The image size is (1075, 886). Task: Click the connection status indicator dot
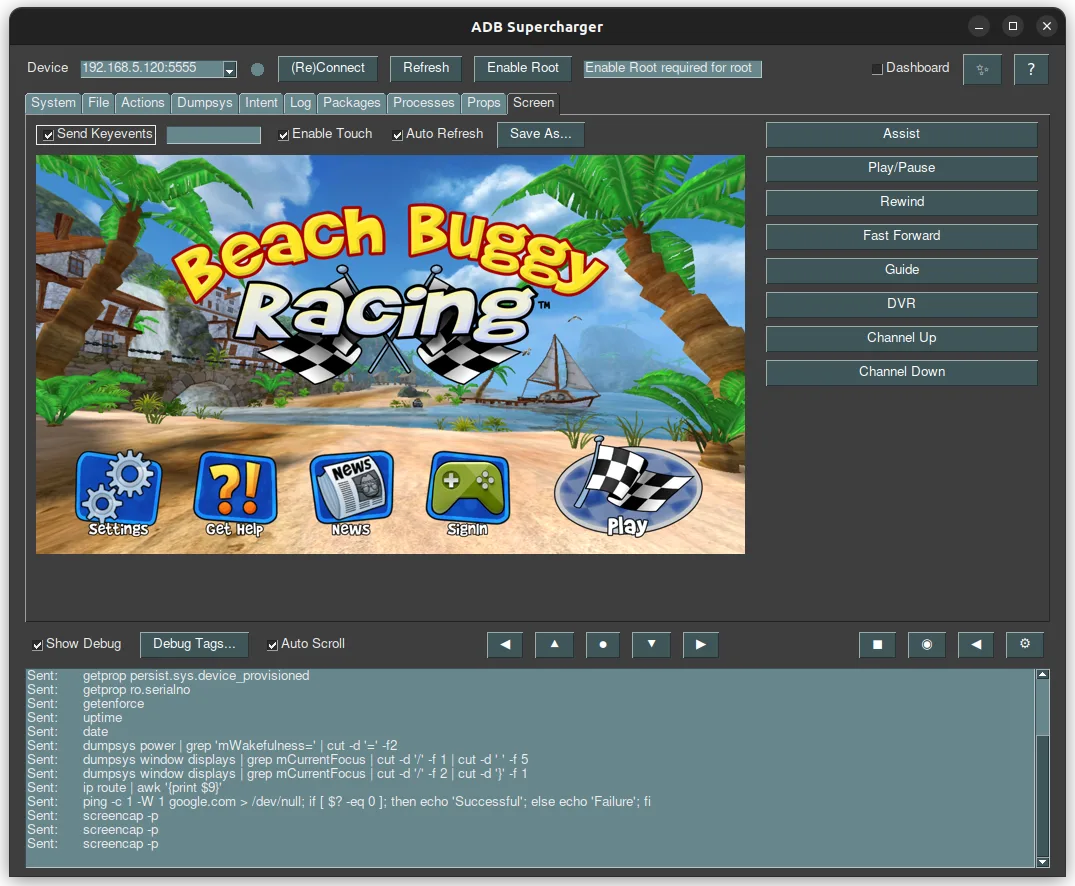[x=257, y=69]
